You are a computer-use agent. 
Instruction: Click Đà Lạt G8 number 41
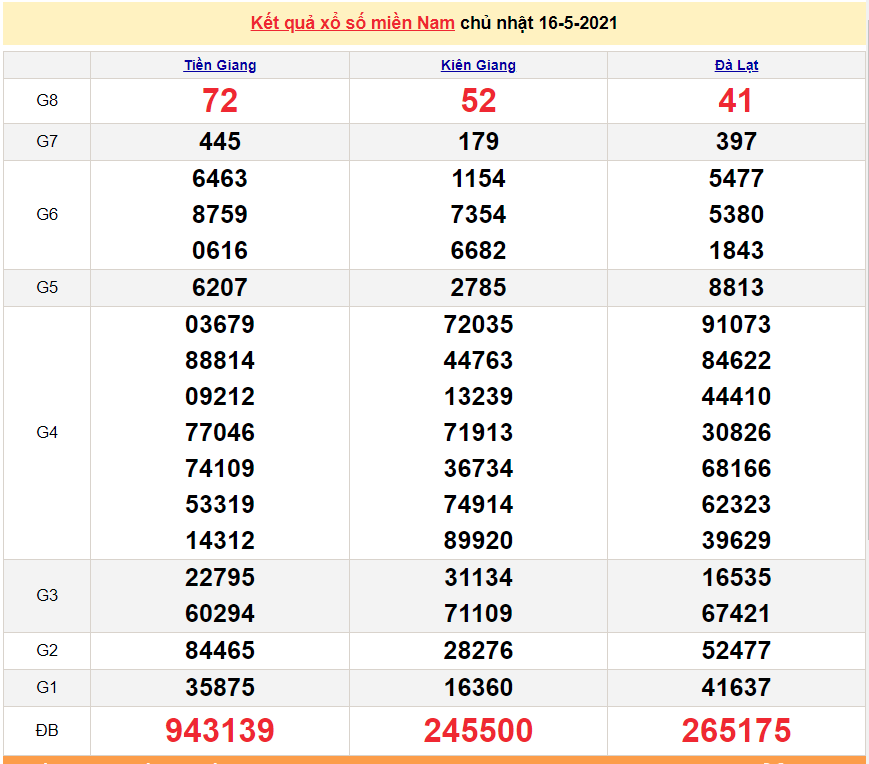coord(736,101)
